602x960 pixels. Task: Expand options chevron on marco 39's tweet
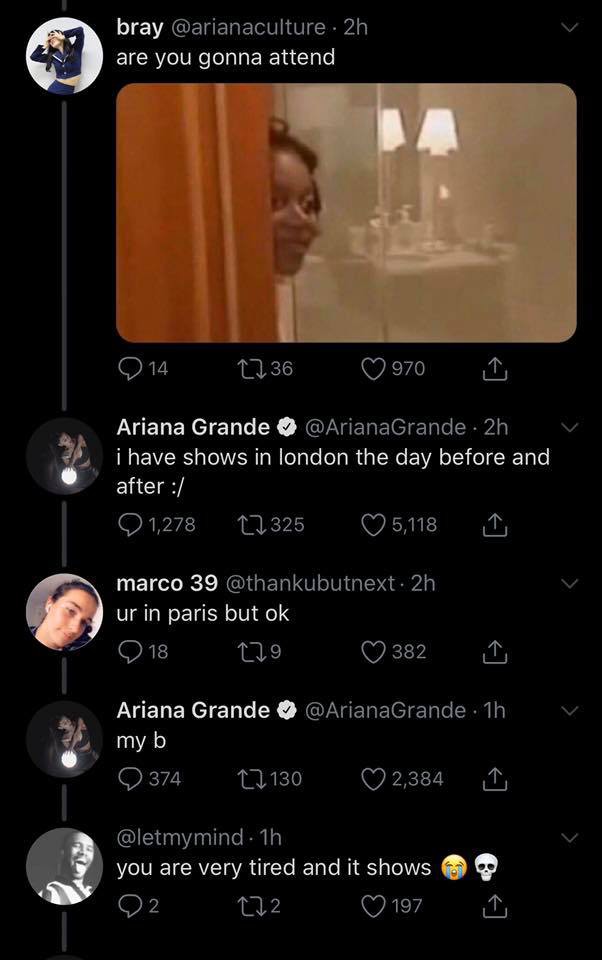point(570,584)
